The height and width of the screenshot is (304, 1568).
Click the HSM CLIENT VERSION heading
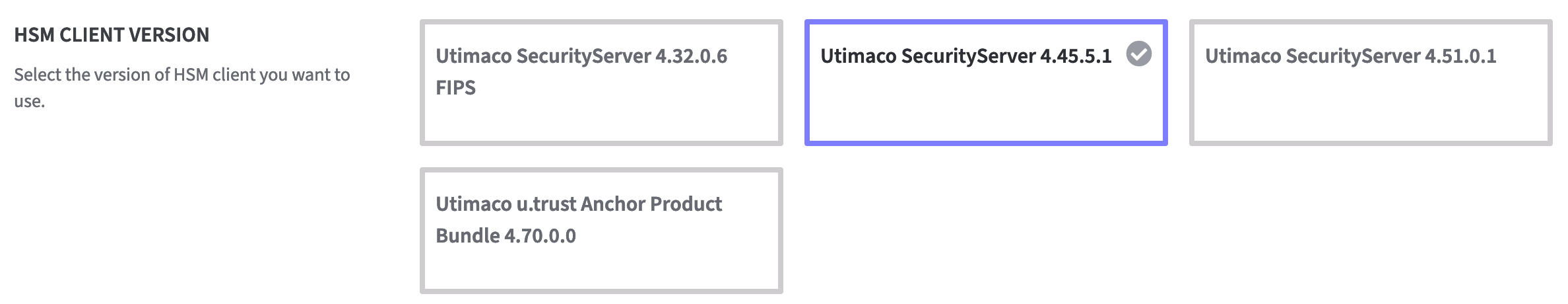click(x=112, y=35)
